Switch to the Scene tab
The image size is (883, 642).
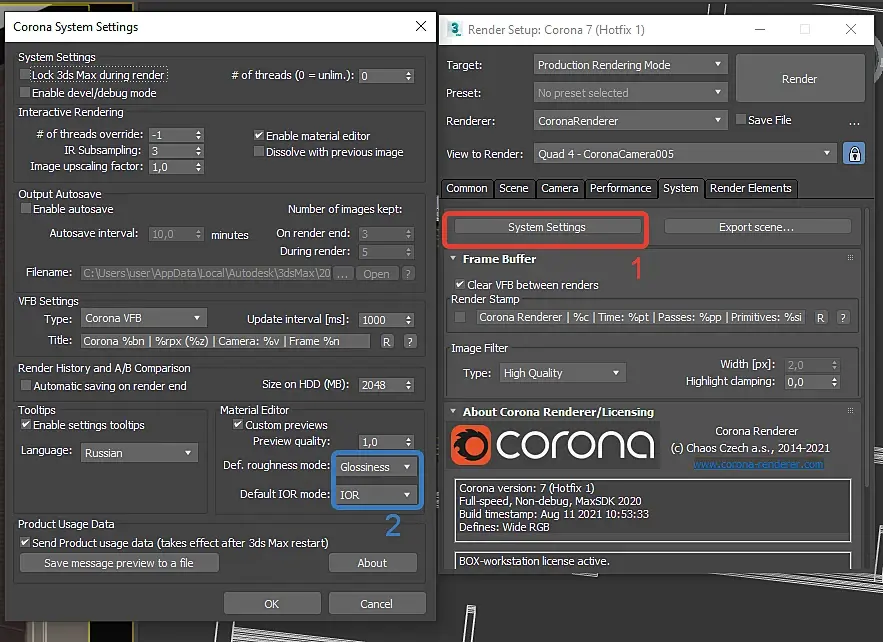pos(514,188)
